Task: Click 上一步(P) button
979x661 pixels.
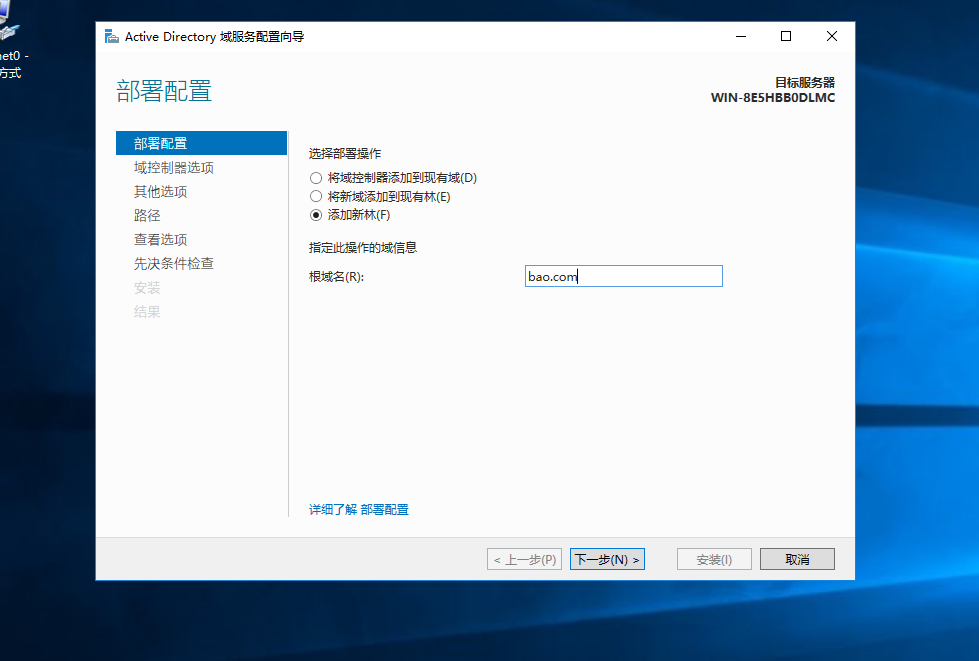Action: pos(524,559)
